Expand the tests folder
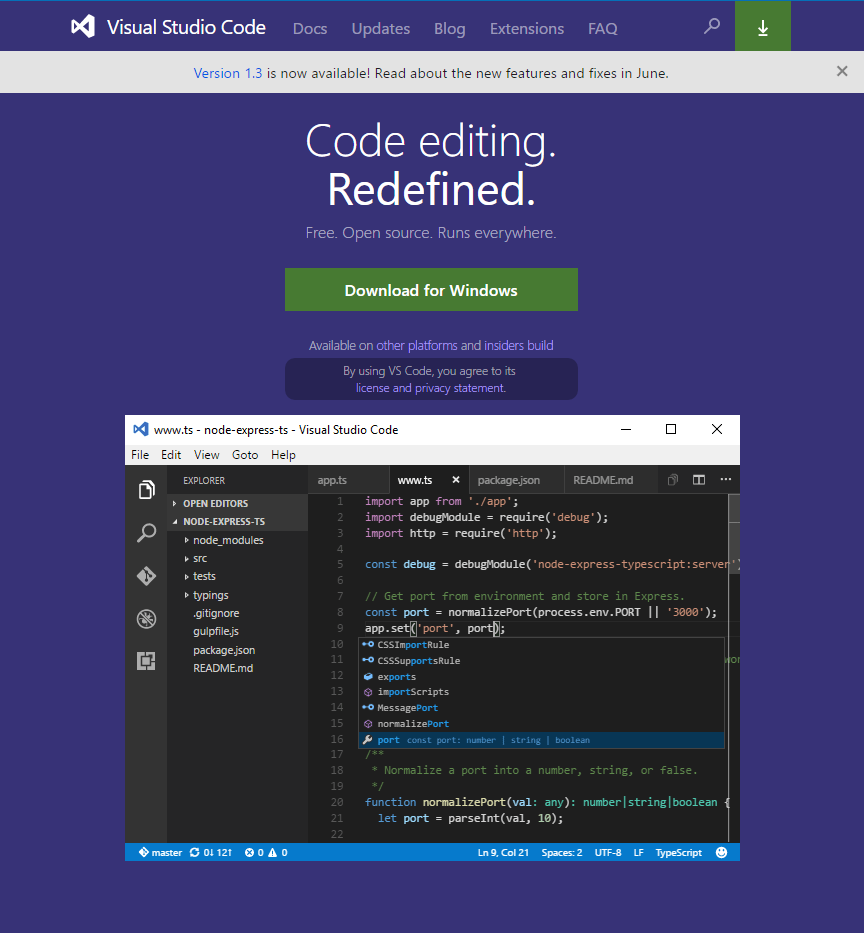 point(186,576)
